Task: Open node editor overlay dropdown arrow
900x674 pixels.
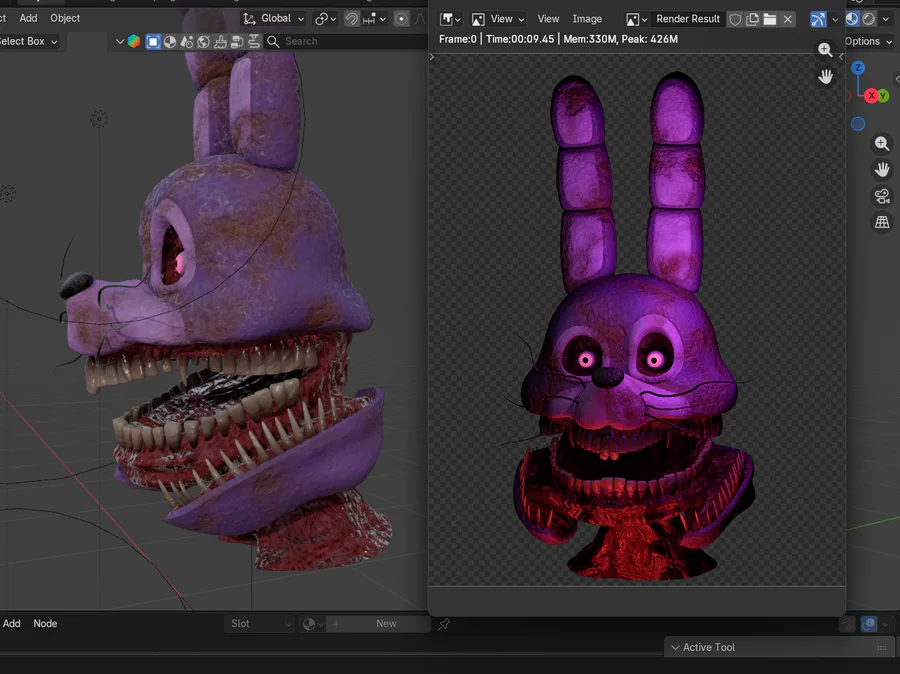Action: [886, 624]
